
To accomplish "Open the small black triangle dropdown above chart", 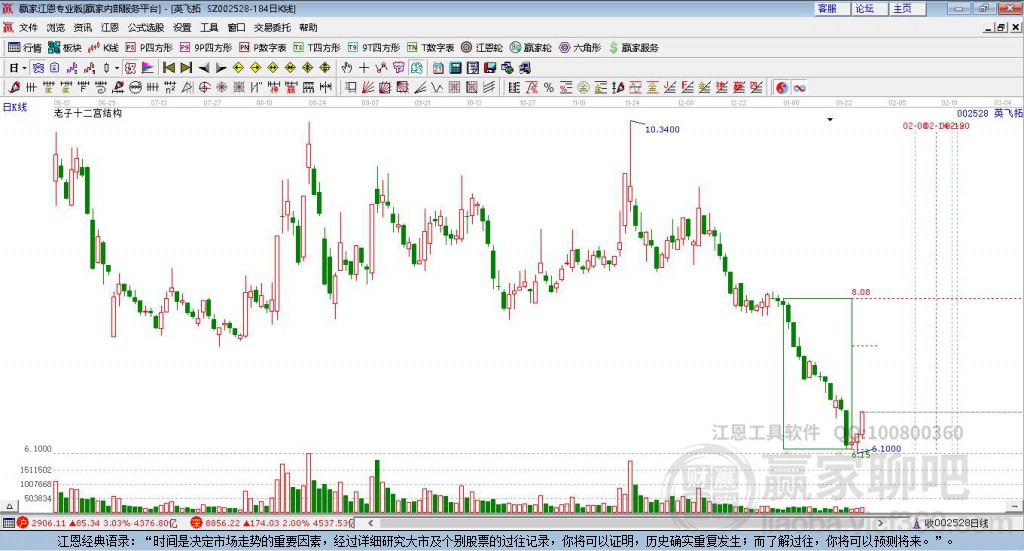I will pyautogui.click(x=830, y=120).
